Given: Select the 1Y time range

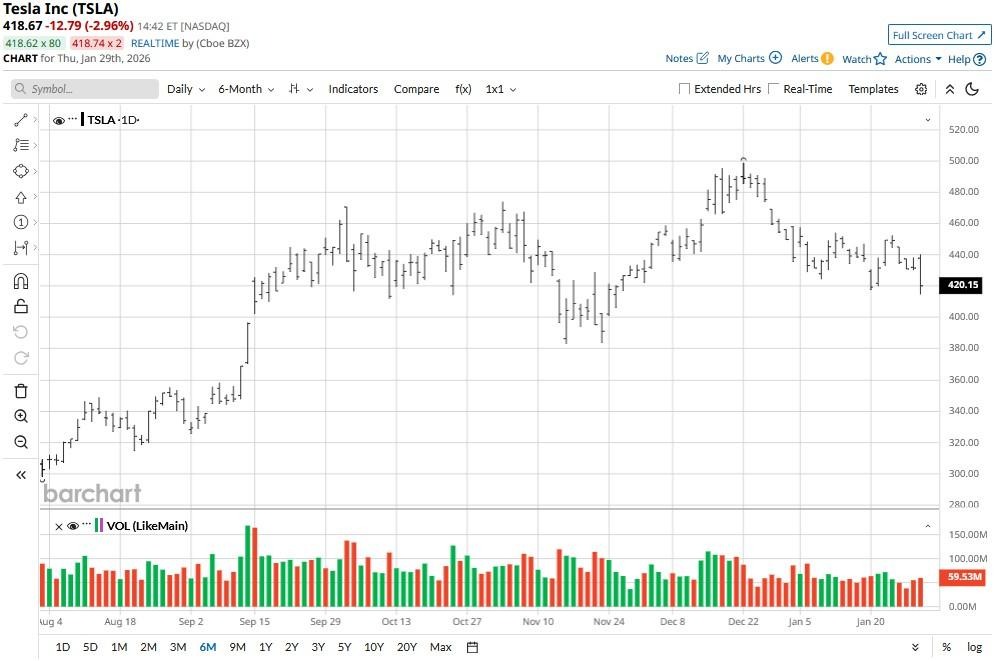Looking at the screenshot, I should point(265,647).
